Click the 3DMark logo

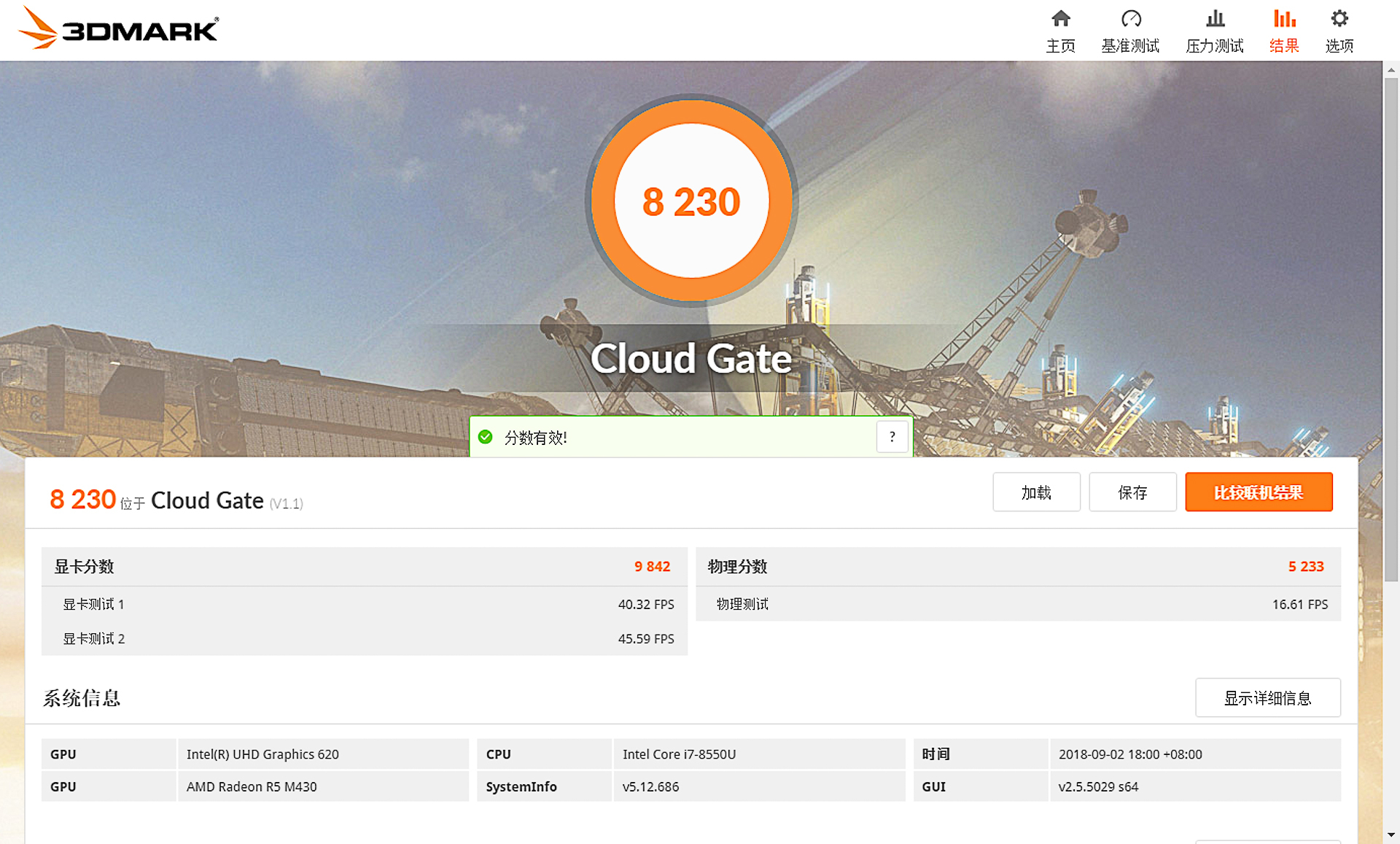[x=118, y=29]
